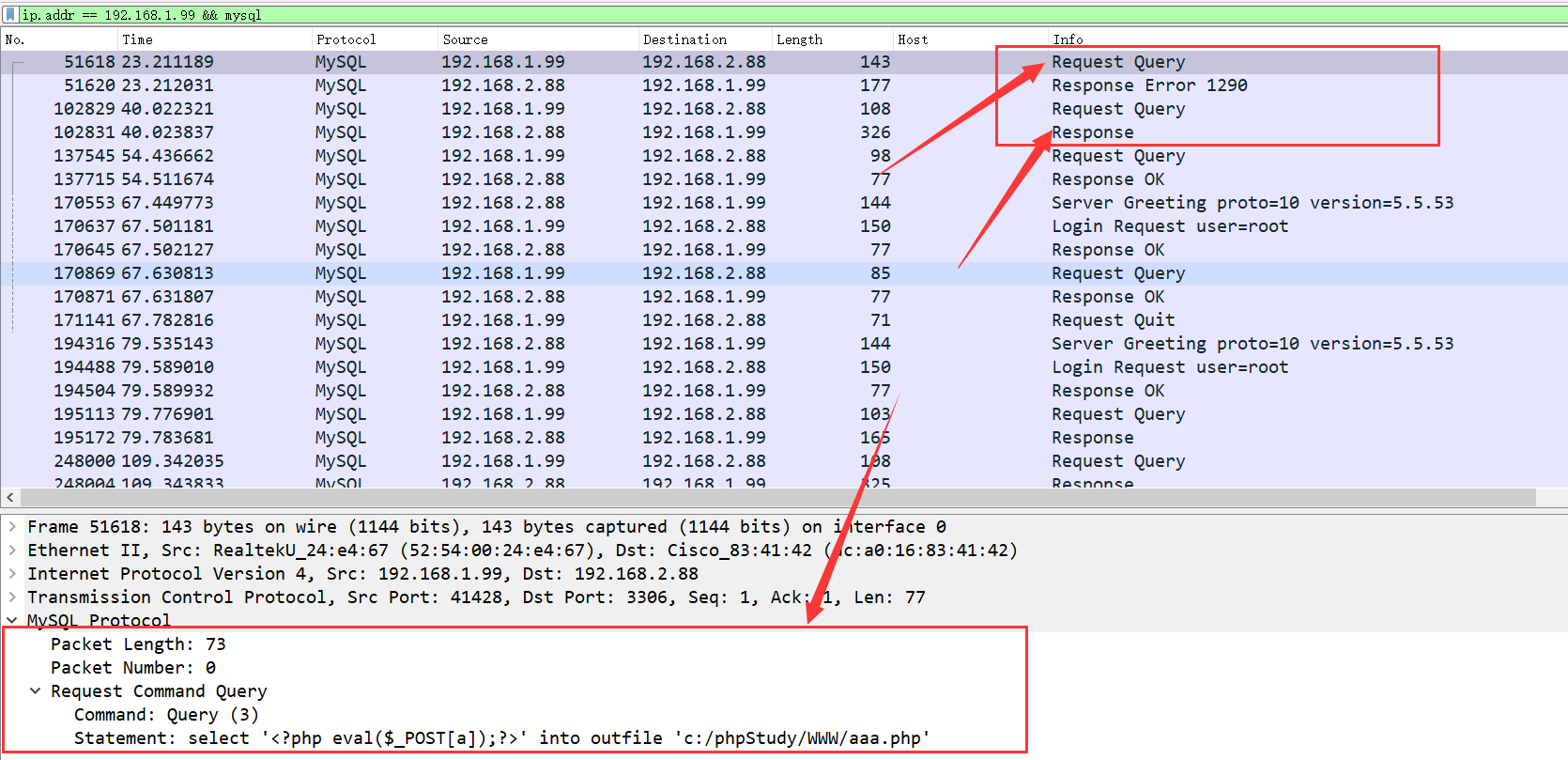
Task: Click the Packet Length: 73 field
Action: point(138,644)
